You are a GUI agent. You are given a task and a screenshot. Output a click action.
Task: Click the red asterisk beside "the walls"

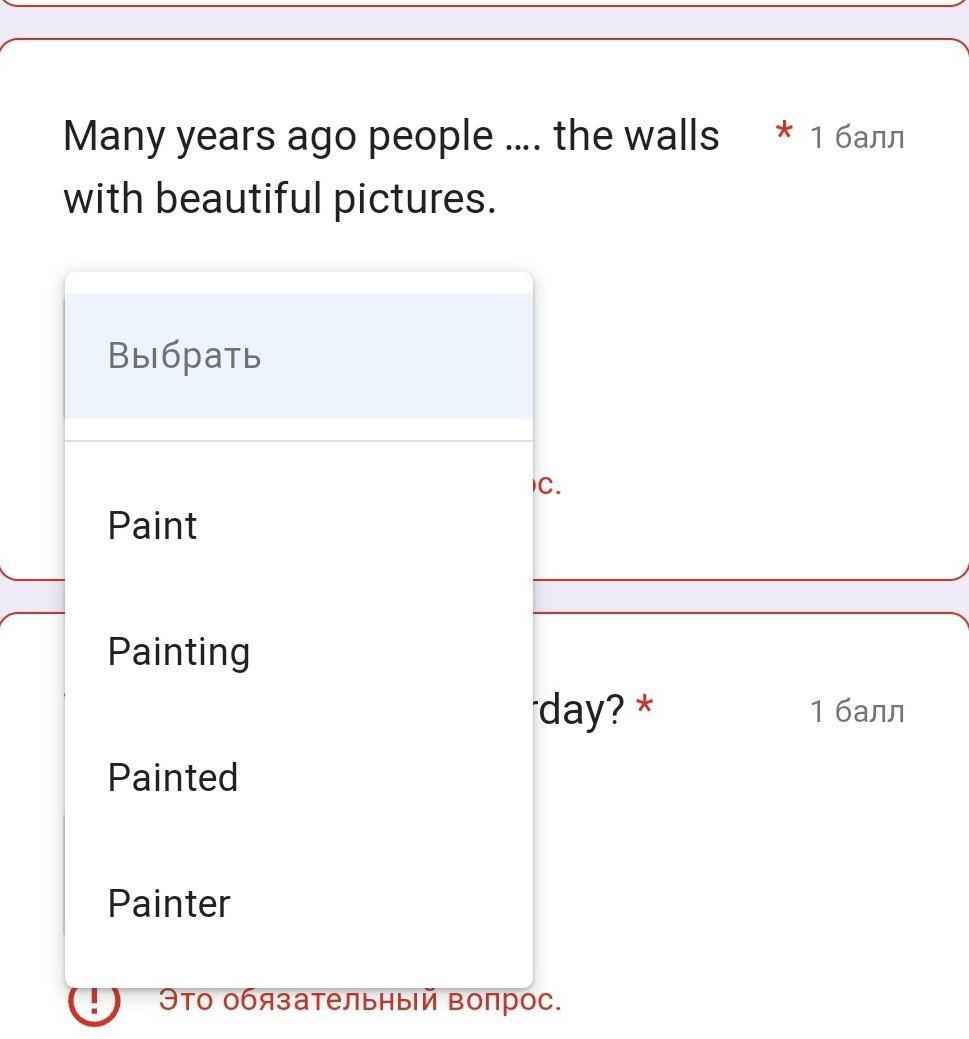tap(784, 133)
